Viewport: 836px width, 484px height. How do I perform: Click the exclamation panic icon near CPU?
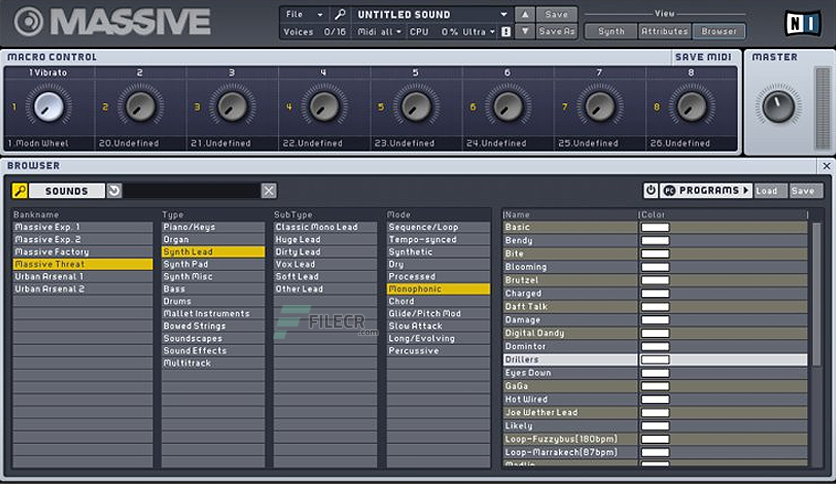tap(506, 32)
